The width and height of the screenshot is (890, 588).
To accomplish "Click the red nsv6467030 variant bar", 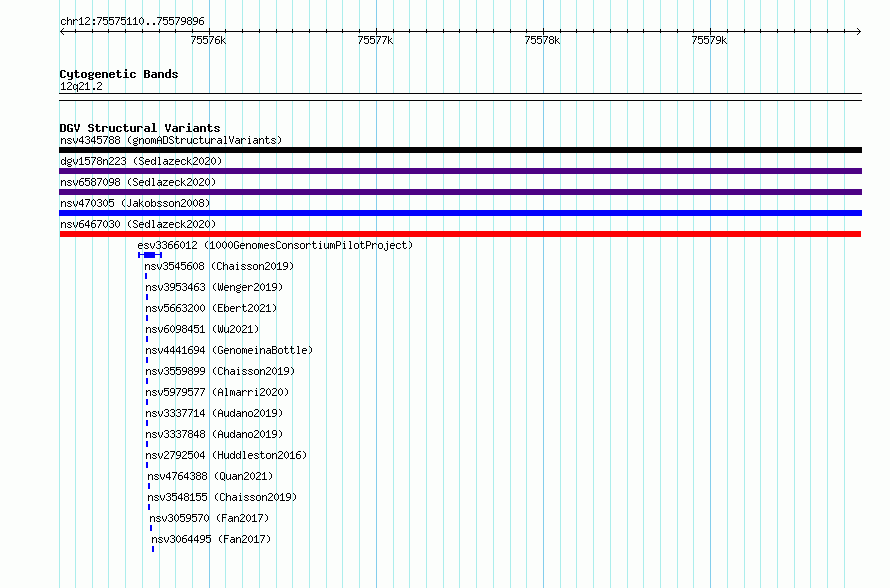I will tap(460, 234).
